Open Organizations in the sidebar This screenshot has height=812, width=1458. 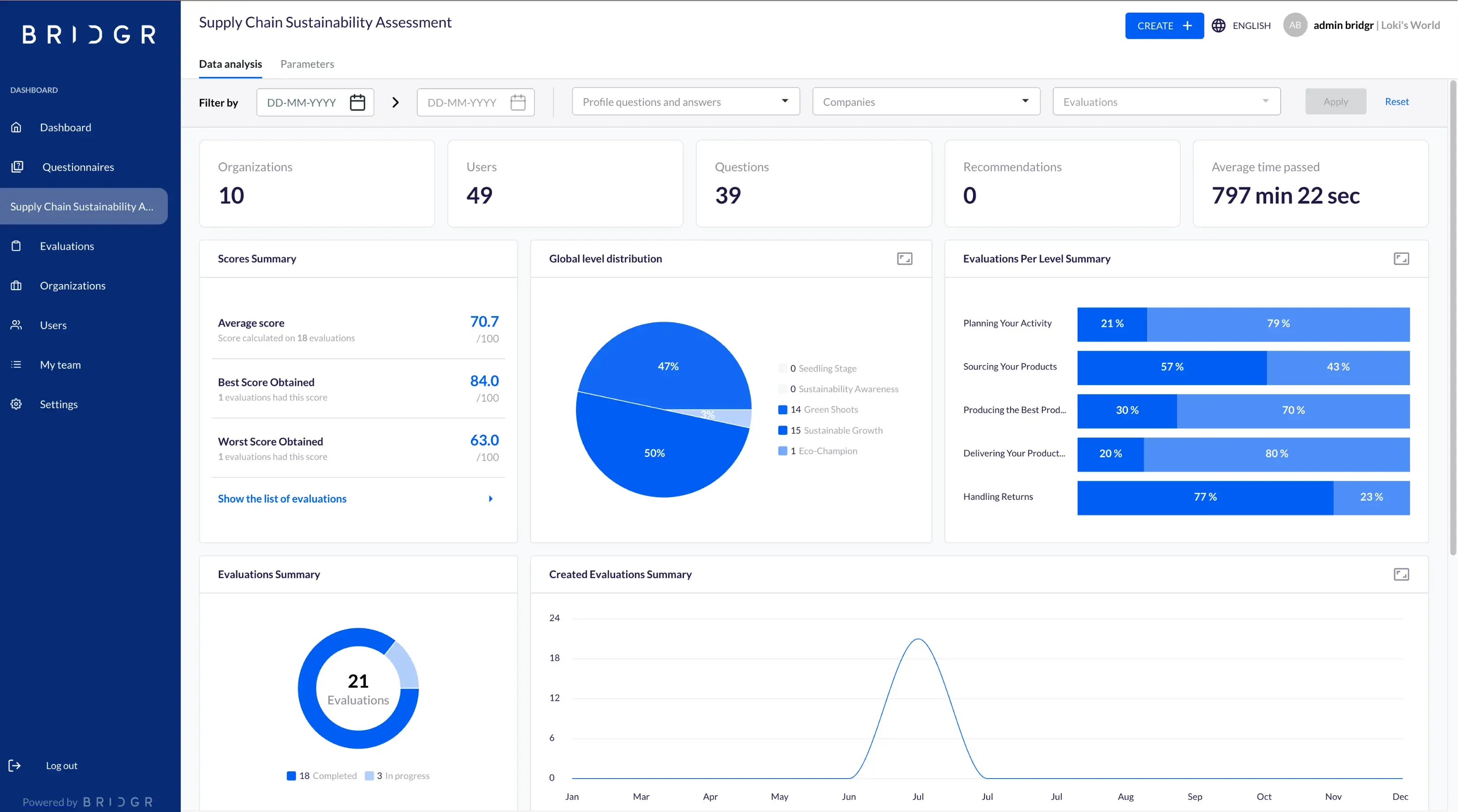pyautogui.click(x=72, y=286)
